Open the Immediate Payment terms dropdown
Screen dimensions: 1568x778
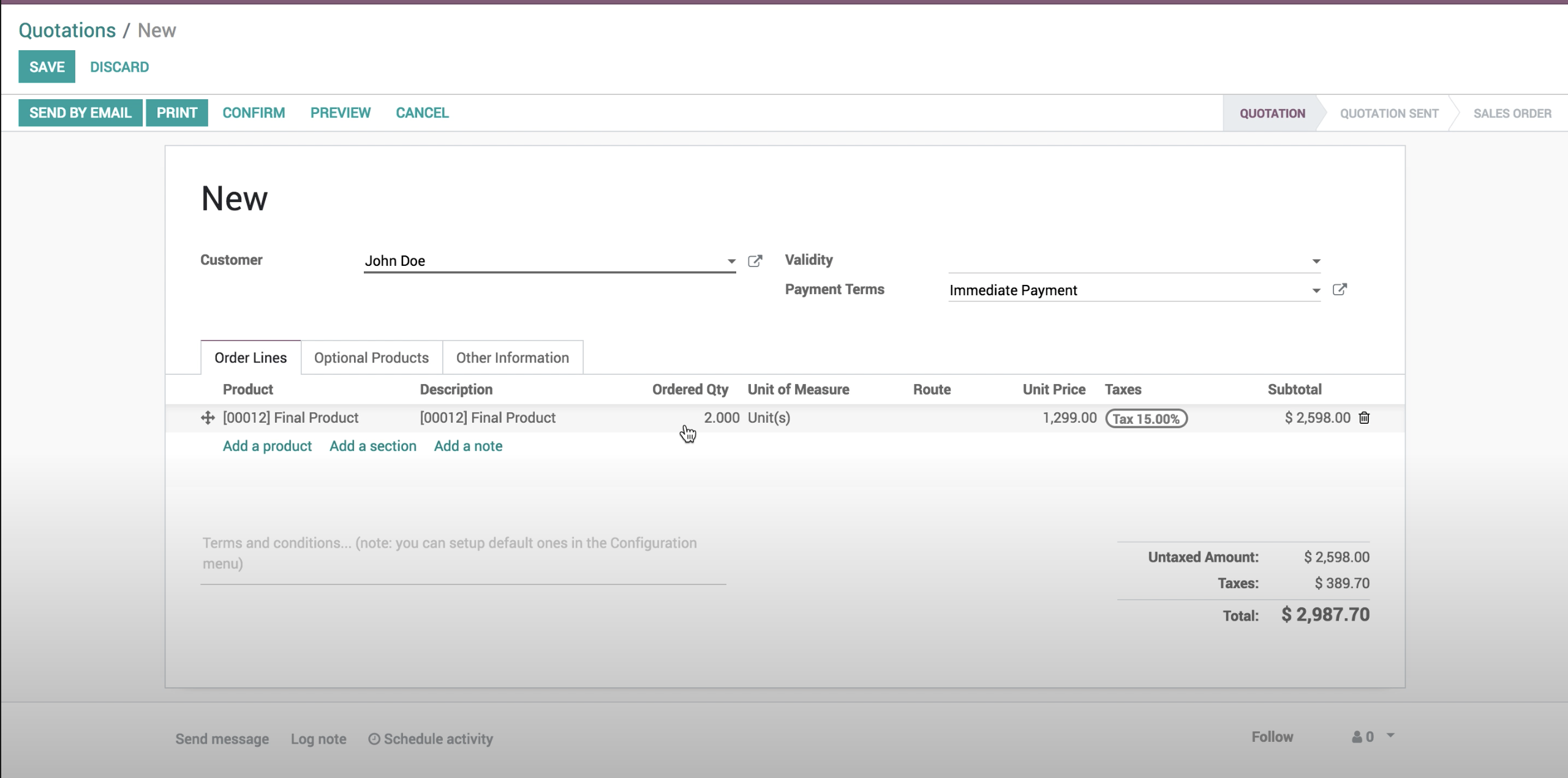[1314, 290]
